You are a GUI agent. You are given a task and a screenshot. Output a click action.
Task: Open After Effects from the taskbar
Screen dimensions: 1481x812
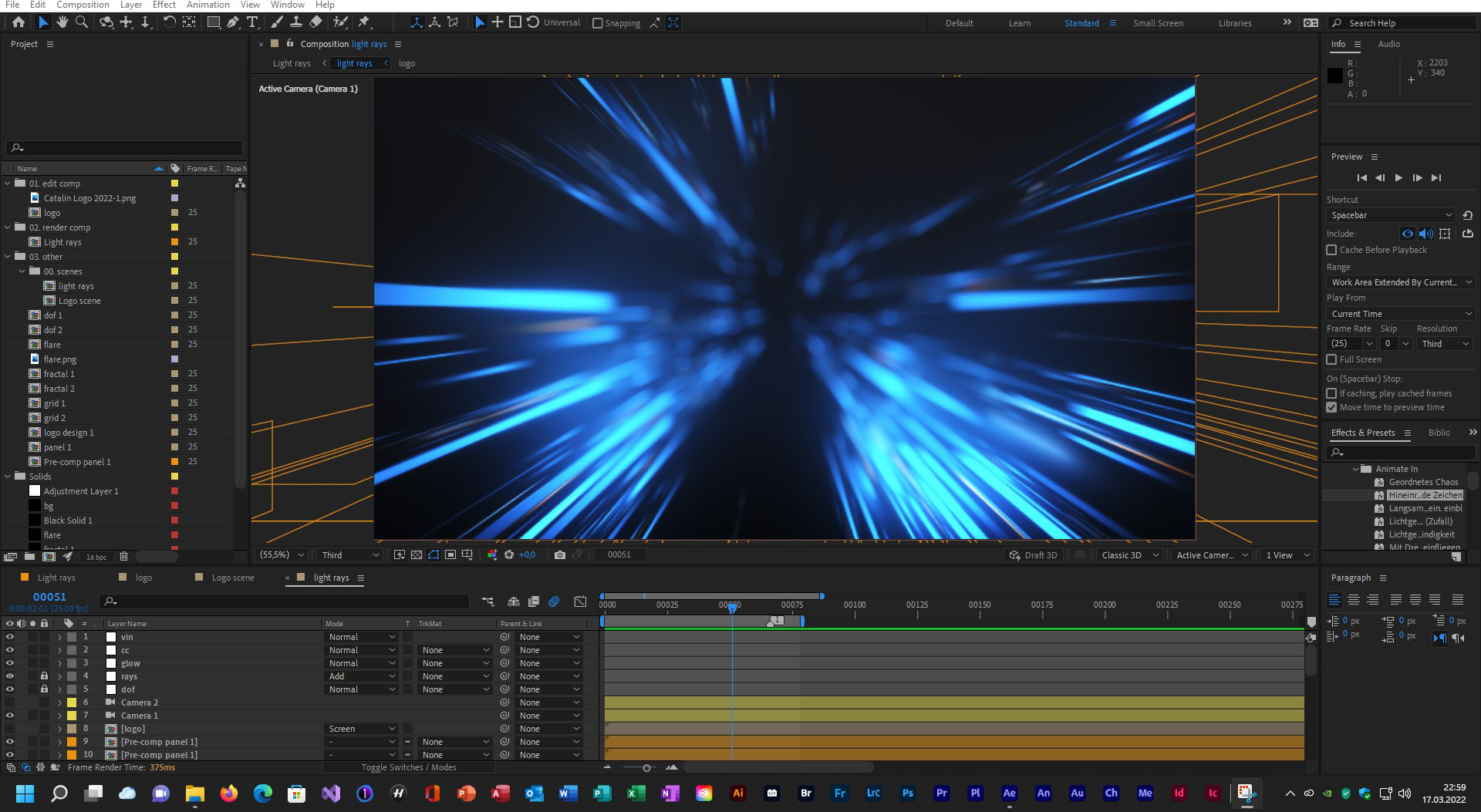tap(1009, 793)
